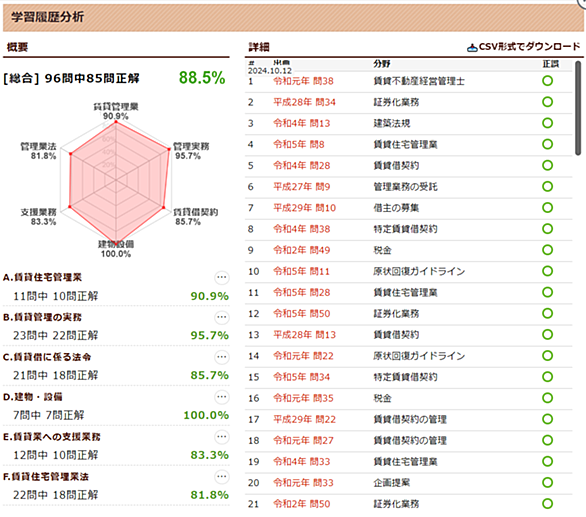Open question 令和元年 問35
This screenshot has width=586, height=517.
point(303,398)
